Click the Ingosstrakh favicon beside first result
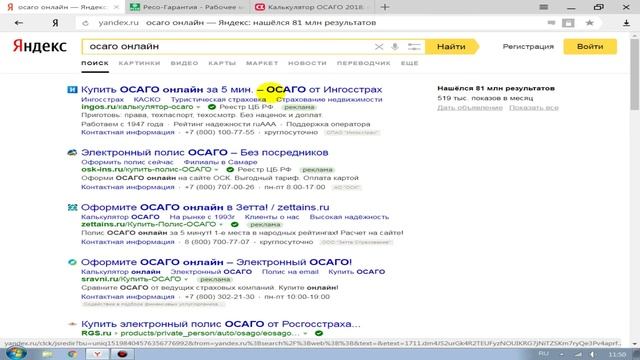The width and height of the screenshot is (640, 360). point(72,89)
